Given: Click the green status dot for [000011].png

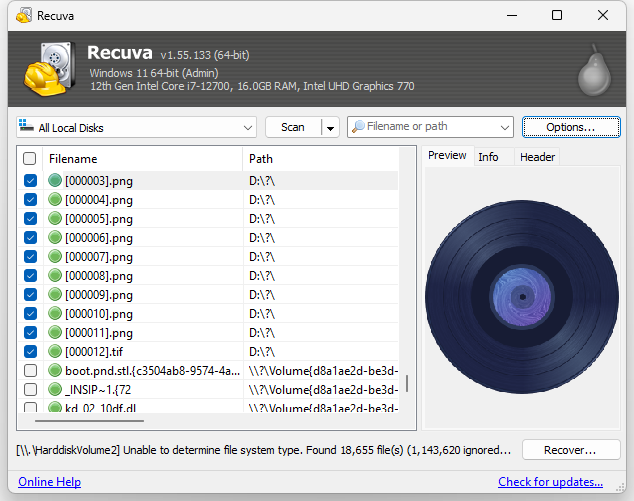Looking at the screenshot, I should pos(55,332).
